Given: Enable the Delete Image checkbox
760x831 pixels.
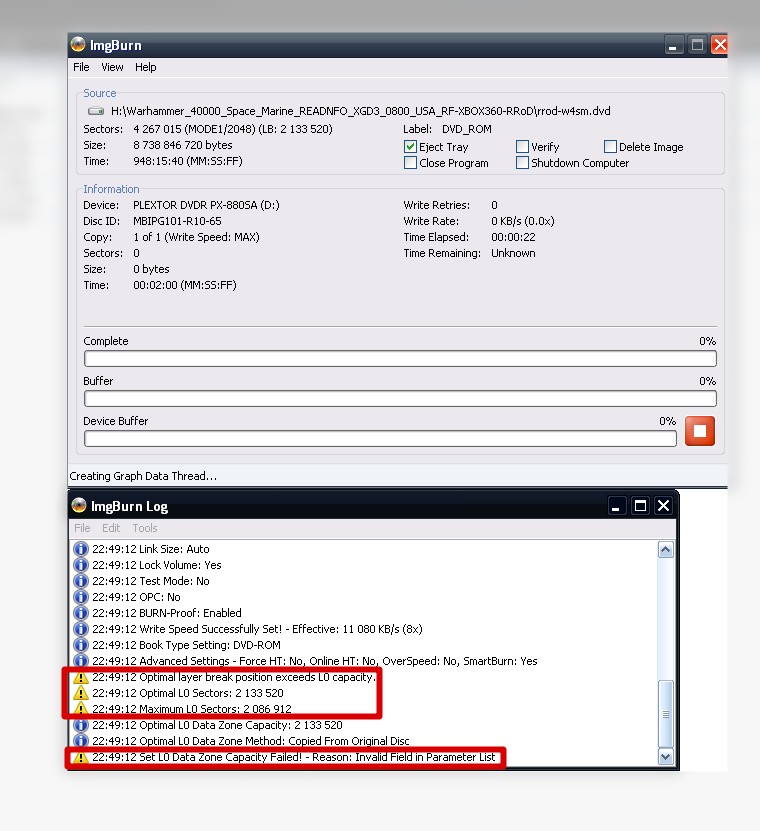Looking at the screenshot, I should click(611, 147).
